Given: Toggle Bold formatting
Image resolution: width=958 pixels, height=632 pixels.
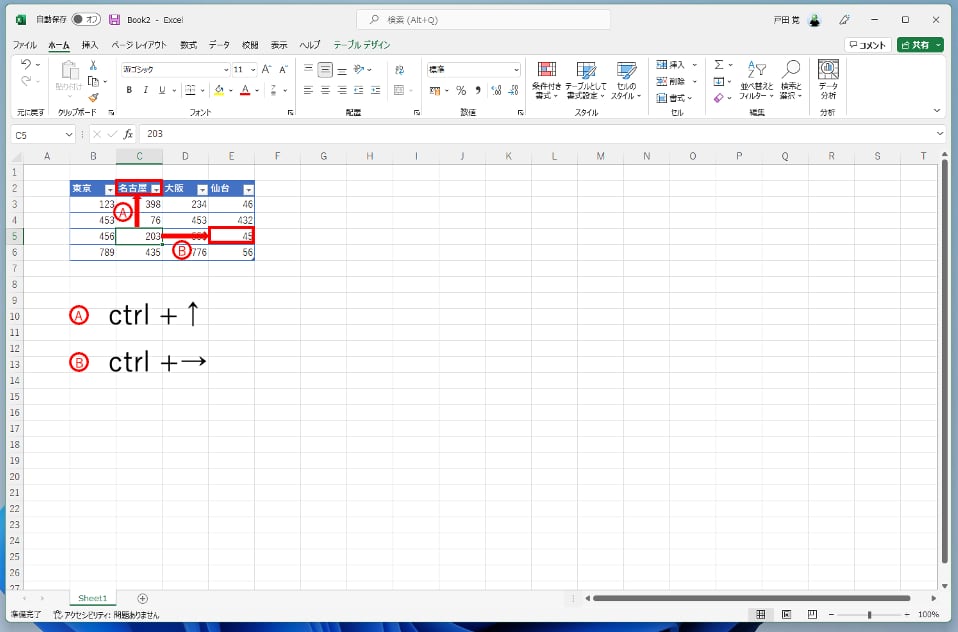Looking at the screenshot, I should (129, 90).
